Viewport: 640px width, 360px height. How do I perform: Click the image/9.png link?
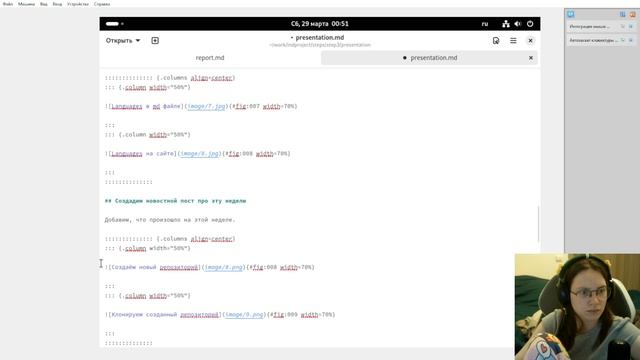coord(244,314)
